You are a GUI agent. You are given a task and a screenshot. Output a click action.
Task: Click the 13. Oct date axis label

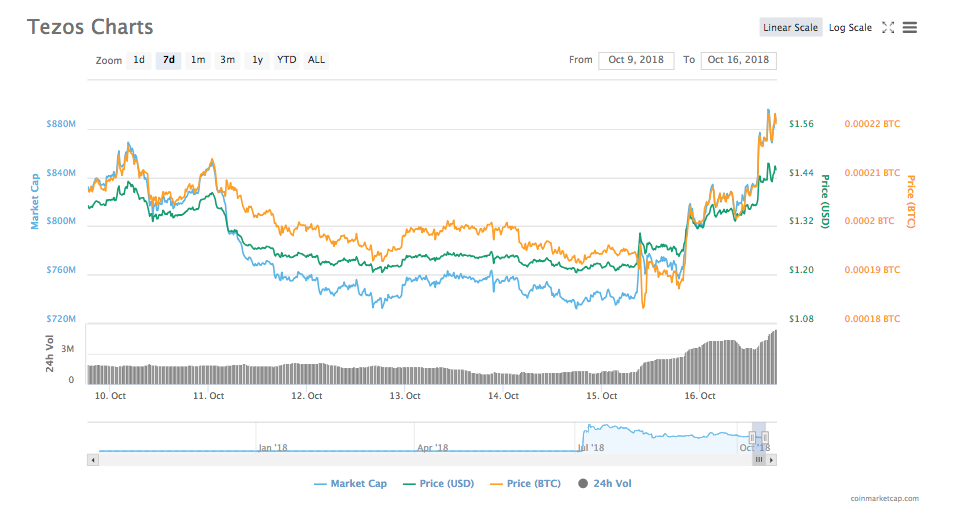point(405,396)
